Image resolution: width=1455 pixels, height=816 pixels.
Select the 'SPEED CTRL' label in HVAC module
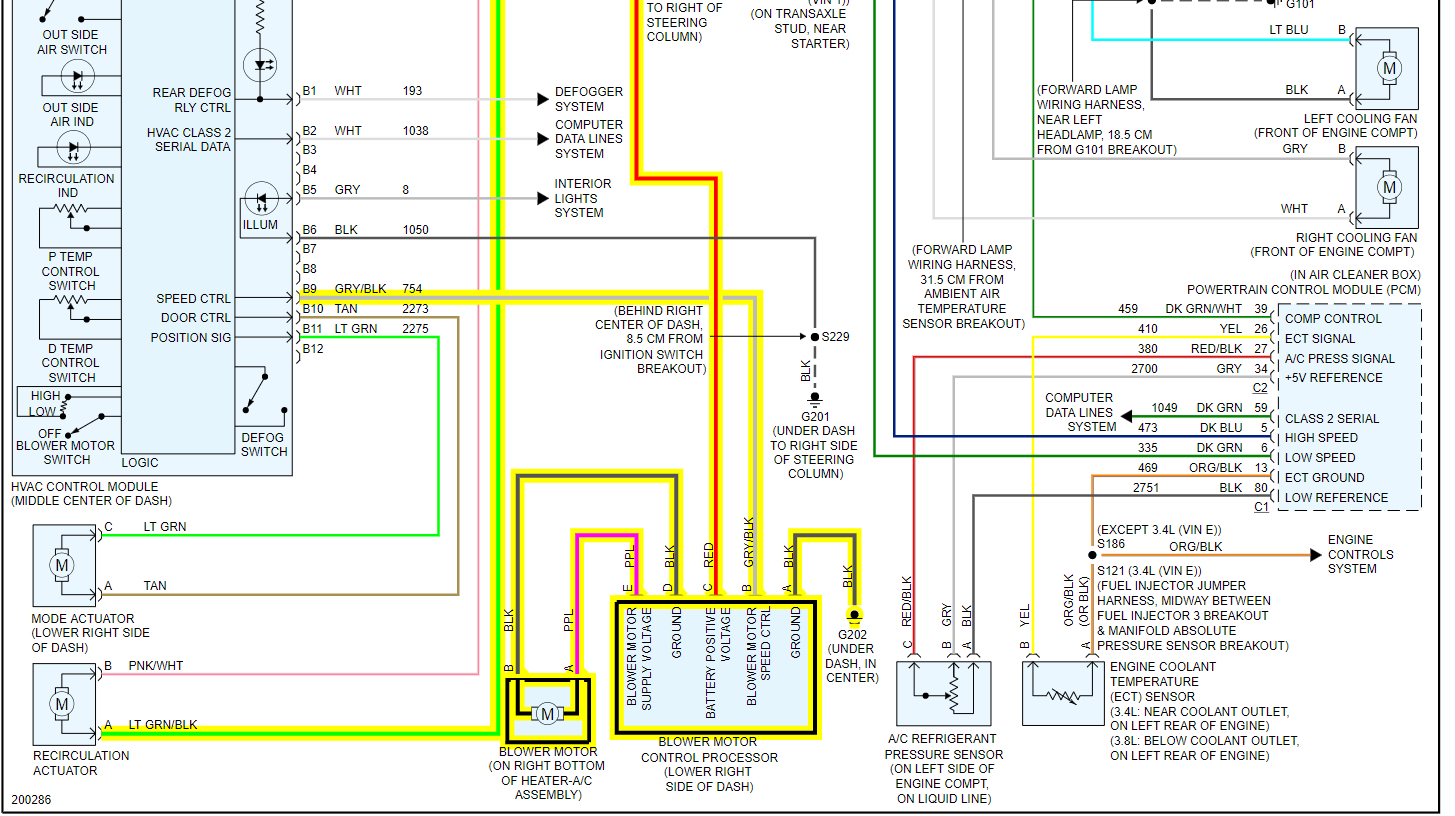(x=193, y=298)
